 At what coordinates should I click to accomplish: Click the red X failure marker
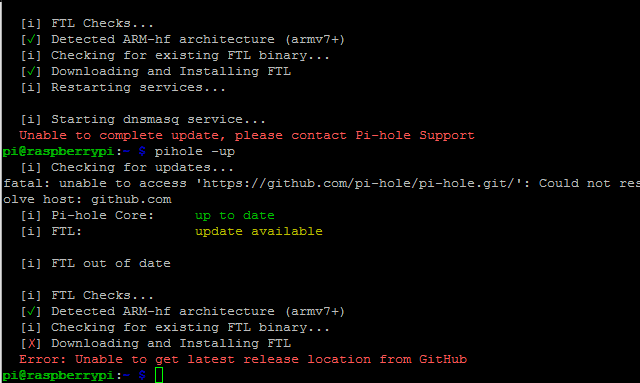pos(31,344)
